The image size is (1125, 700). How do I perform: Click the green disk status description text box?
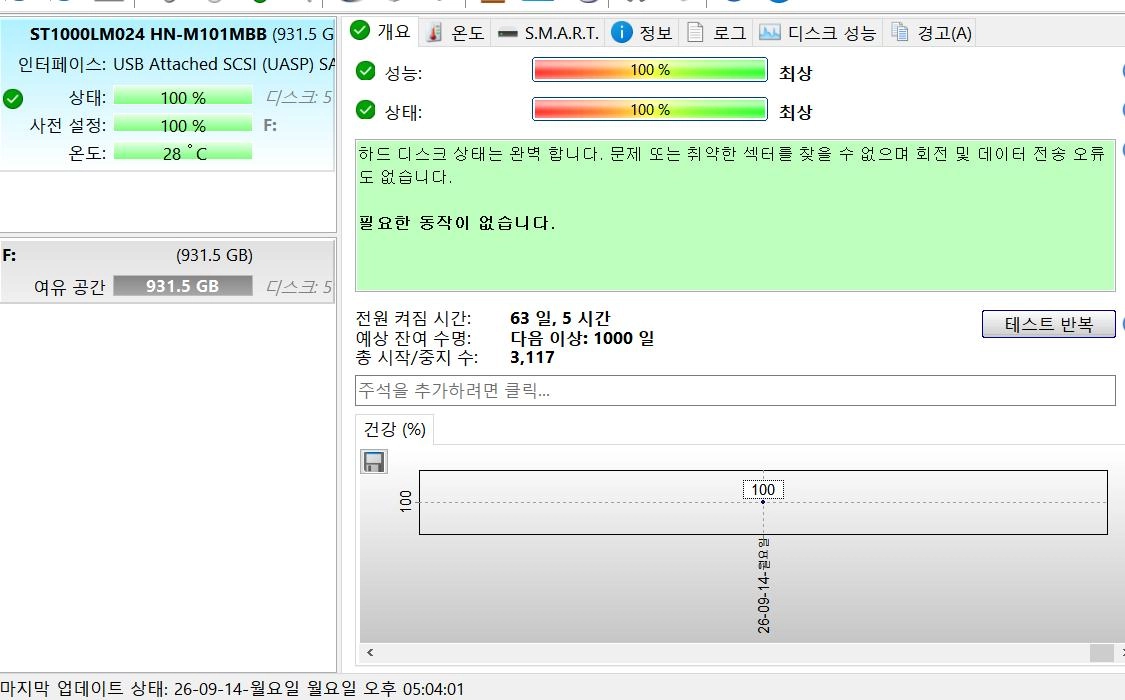coord(735,215)
